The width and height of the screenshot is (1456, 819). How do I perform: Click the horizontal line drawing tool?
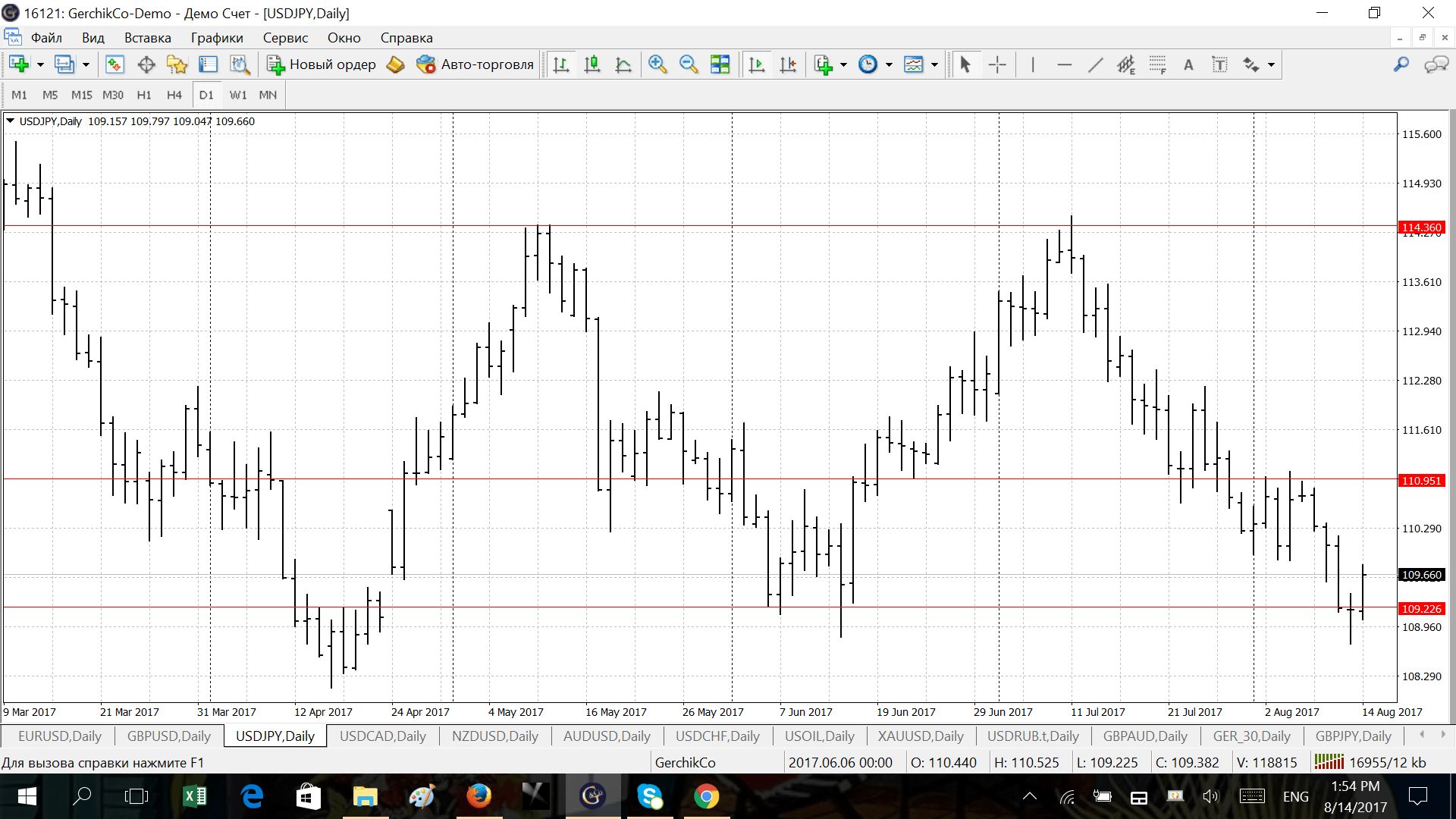(x=1064, y=64)
